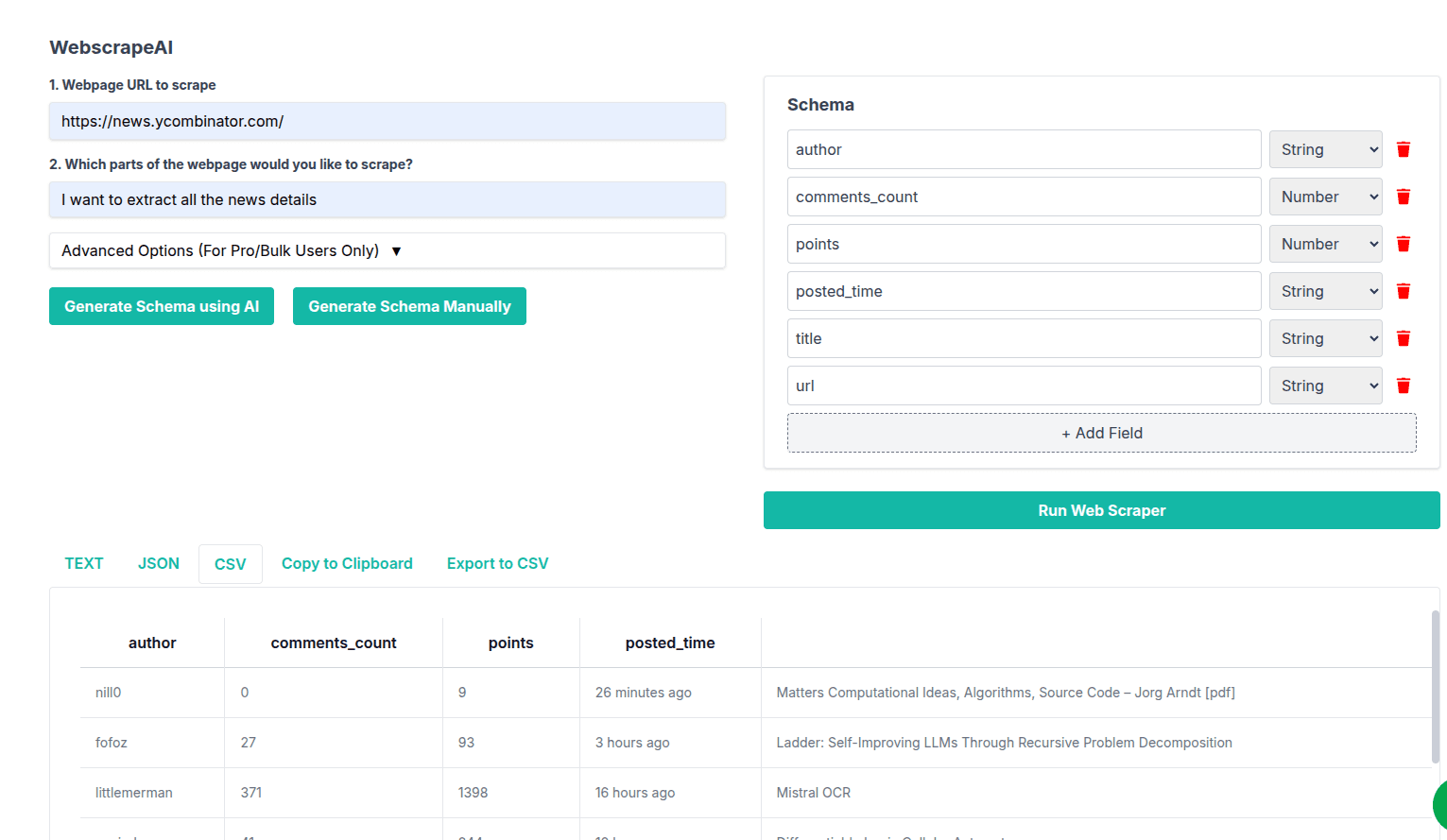Screen dimensions: 1447x840
Task: Edit the title schema name field
Action: click(1025, 338)
